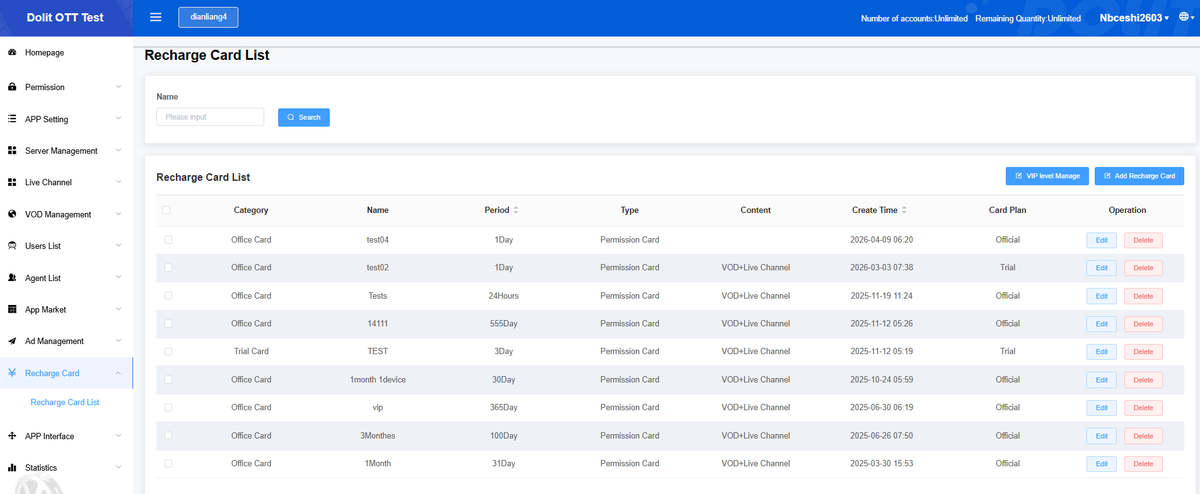The width and height of the screenshot is (1200, 494).
Task: Click the Users List icon
Action: pyautogui.click(x=12, y=246)
